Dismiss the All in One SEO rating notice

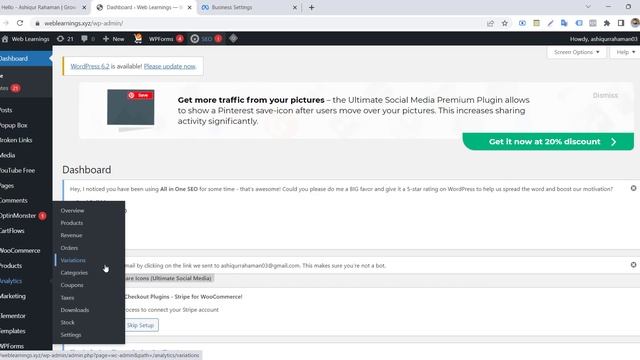tap(633, 188)
